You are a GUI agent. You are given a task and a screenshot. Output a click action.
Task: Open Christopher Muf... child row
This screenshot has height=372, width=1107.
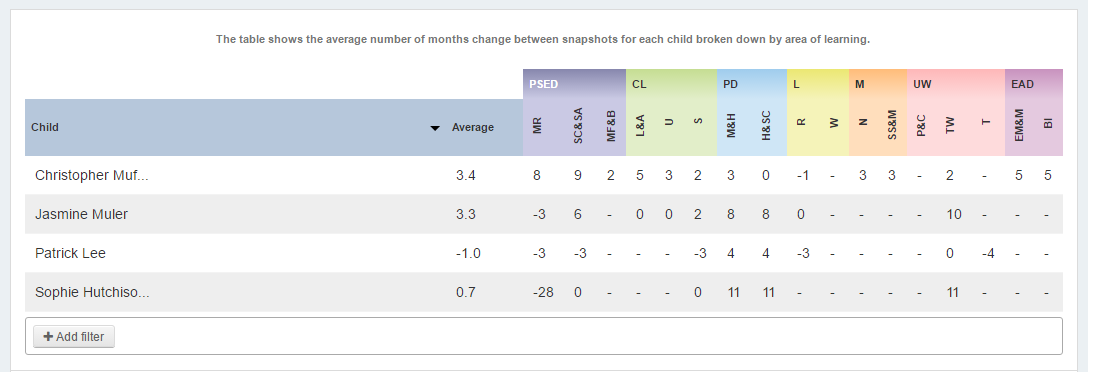pyautogui.click(x=544, y=175)
